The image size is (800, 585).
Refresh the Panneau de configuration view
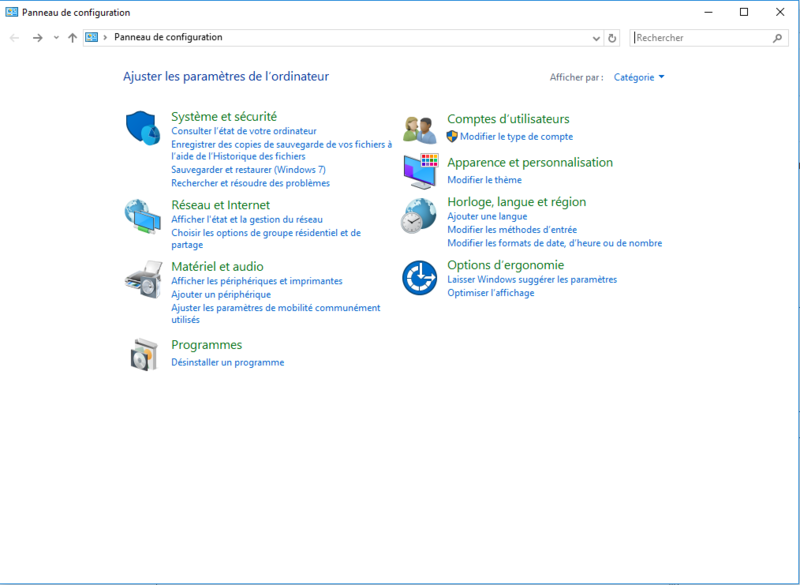(x=612, y=38)
